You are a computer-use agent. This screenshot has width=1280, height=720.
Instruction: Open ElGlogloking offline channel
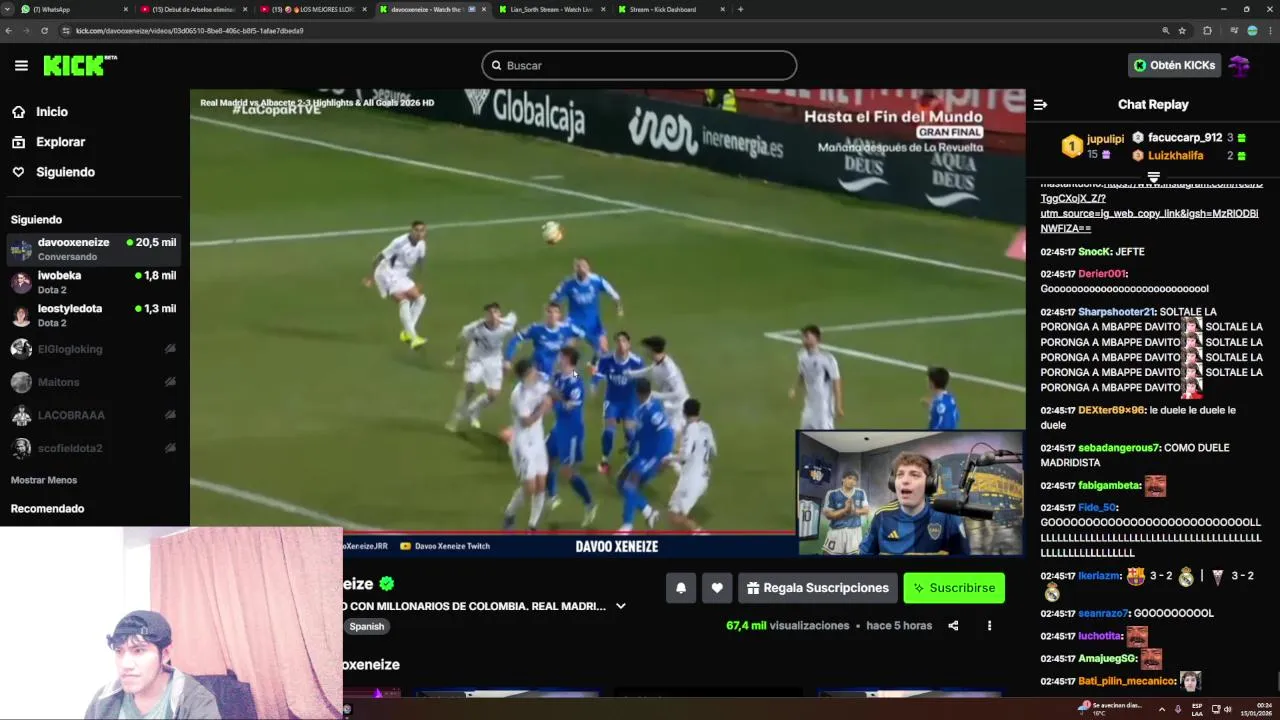pos(93,349)
